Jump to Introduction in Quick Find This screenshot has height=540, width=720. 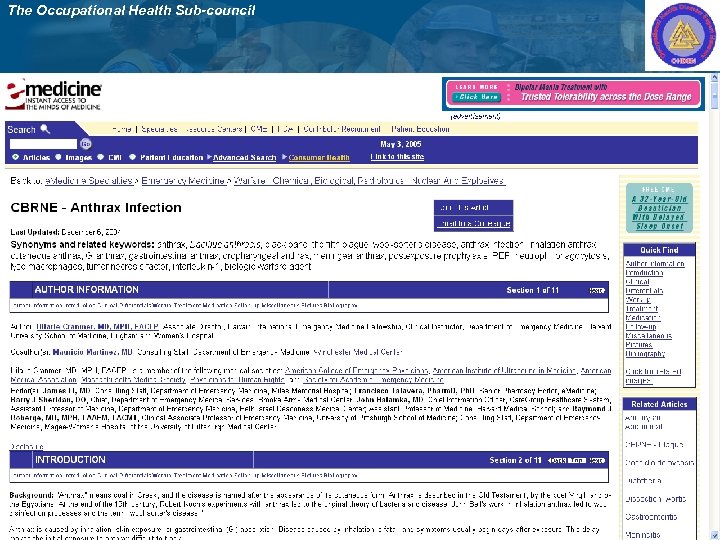pyautogui.click(x=644, y=273)
